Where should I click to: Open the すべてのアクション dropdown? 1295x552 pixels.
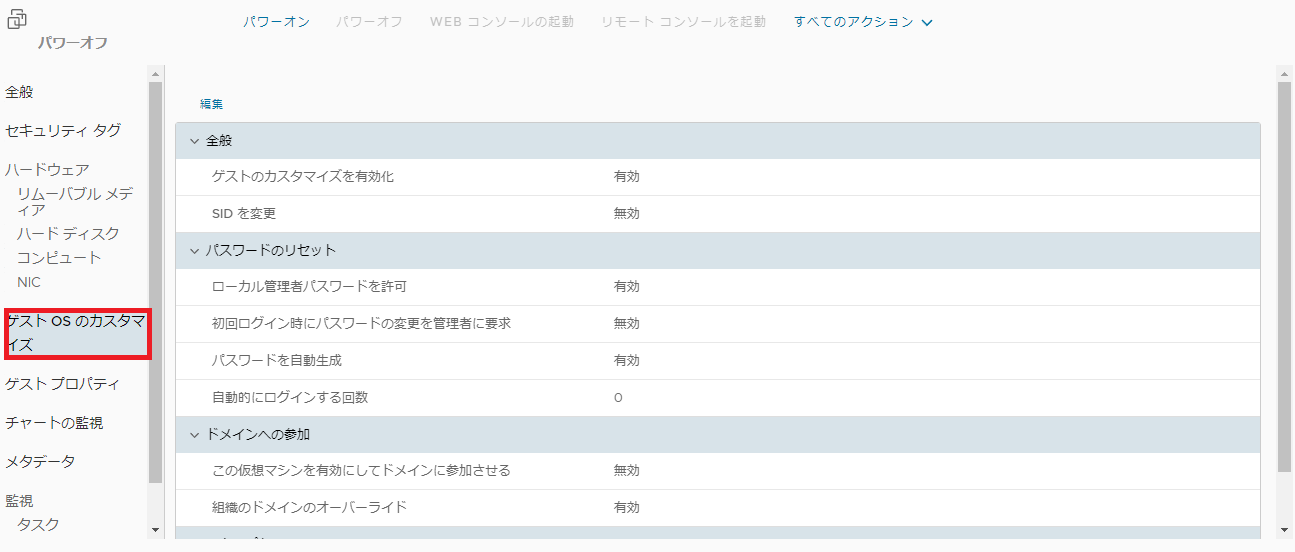coord(863,21)
